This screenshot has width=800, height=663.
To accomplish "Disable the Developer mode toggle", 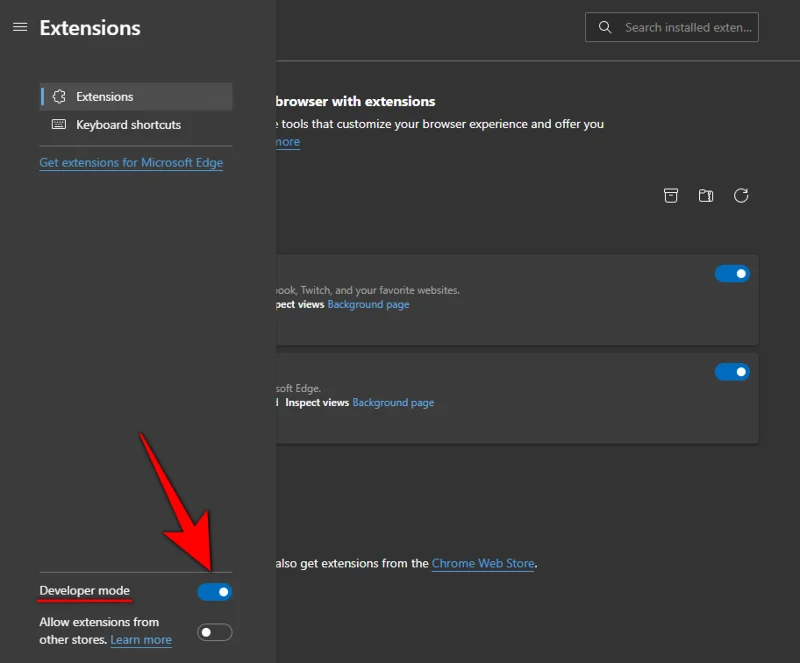I will click(x=215, y=592).
